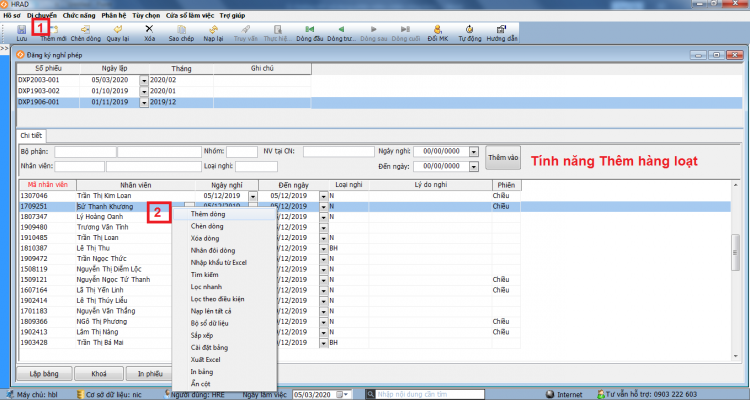The height and width of the screenshot is (400, 750).
Task: Choose Tìm kiếm in context menu
Action: [224, 275]
